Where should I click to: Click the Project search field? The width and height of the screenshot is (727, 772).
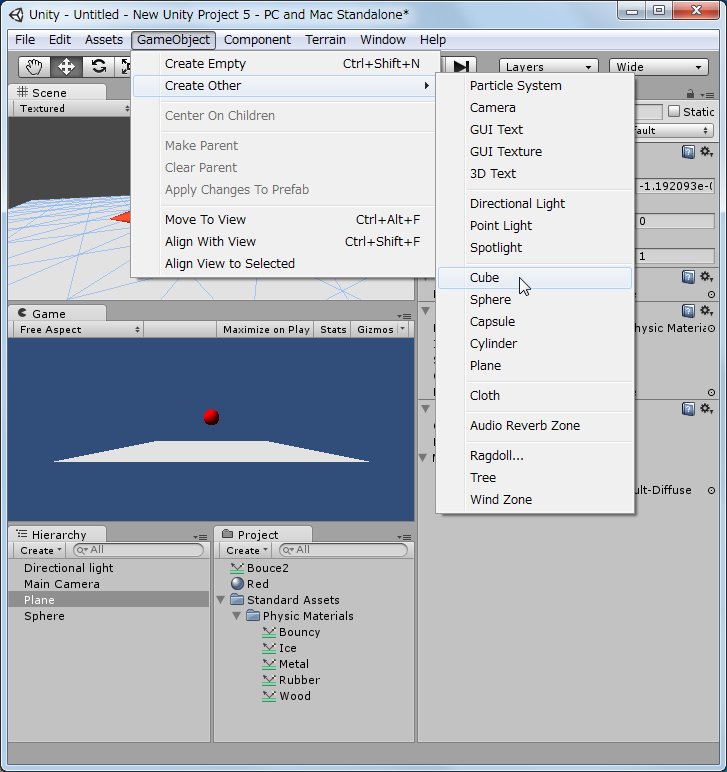pyautogui.click(x=344, y=550)
